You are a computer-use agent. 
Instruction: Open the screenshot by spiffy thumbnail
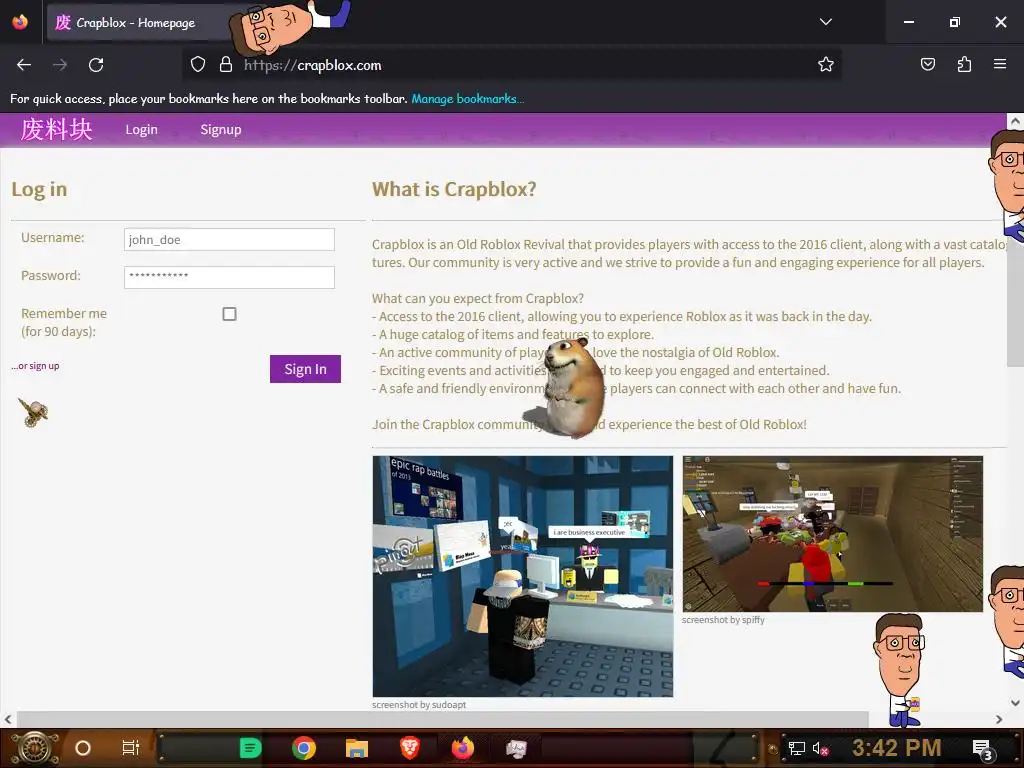(x=833, y=534)
